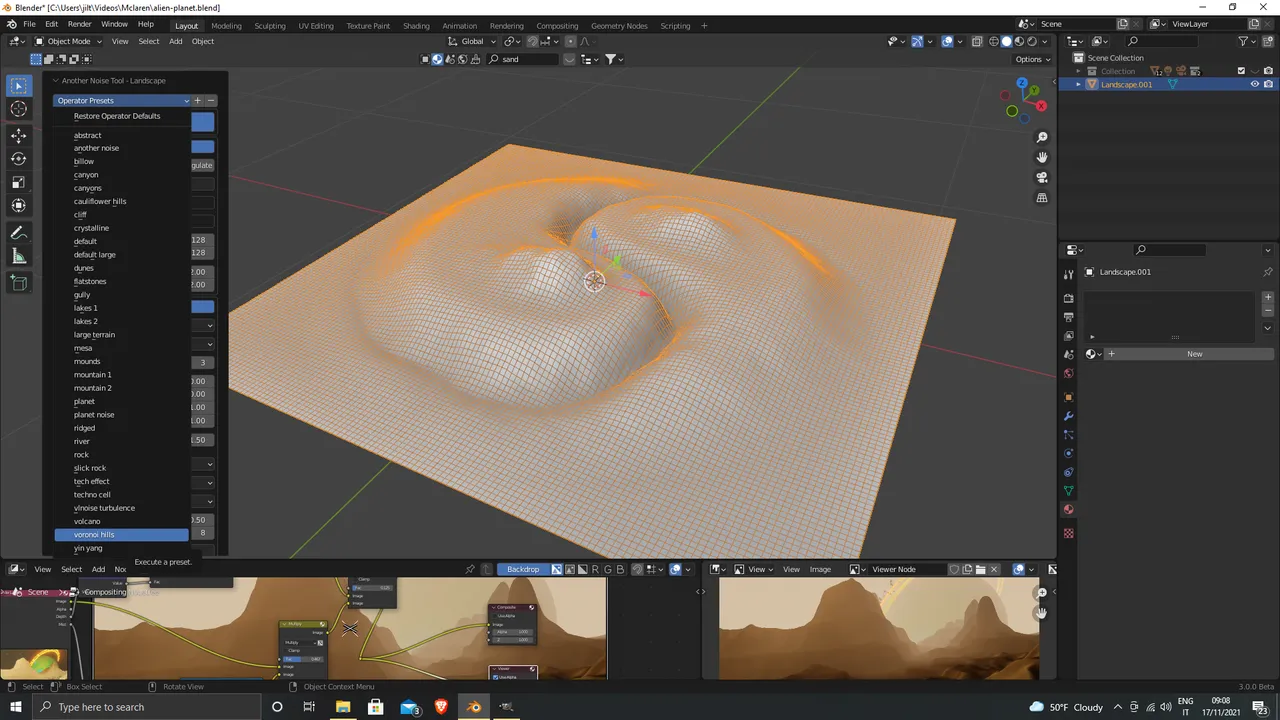Switch to wireframe viewport shading
1280x720 pixels.
coord(994,41)
